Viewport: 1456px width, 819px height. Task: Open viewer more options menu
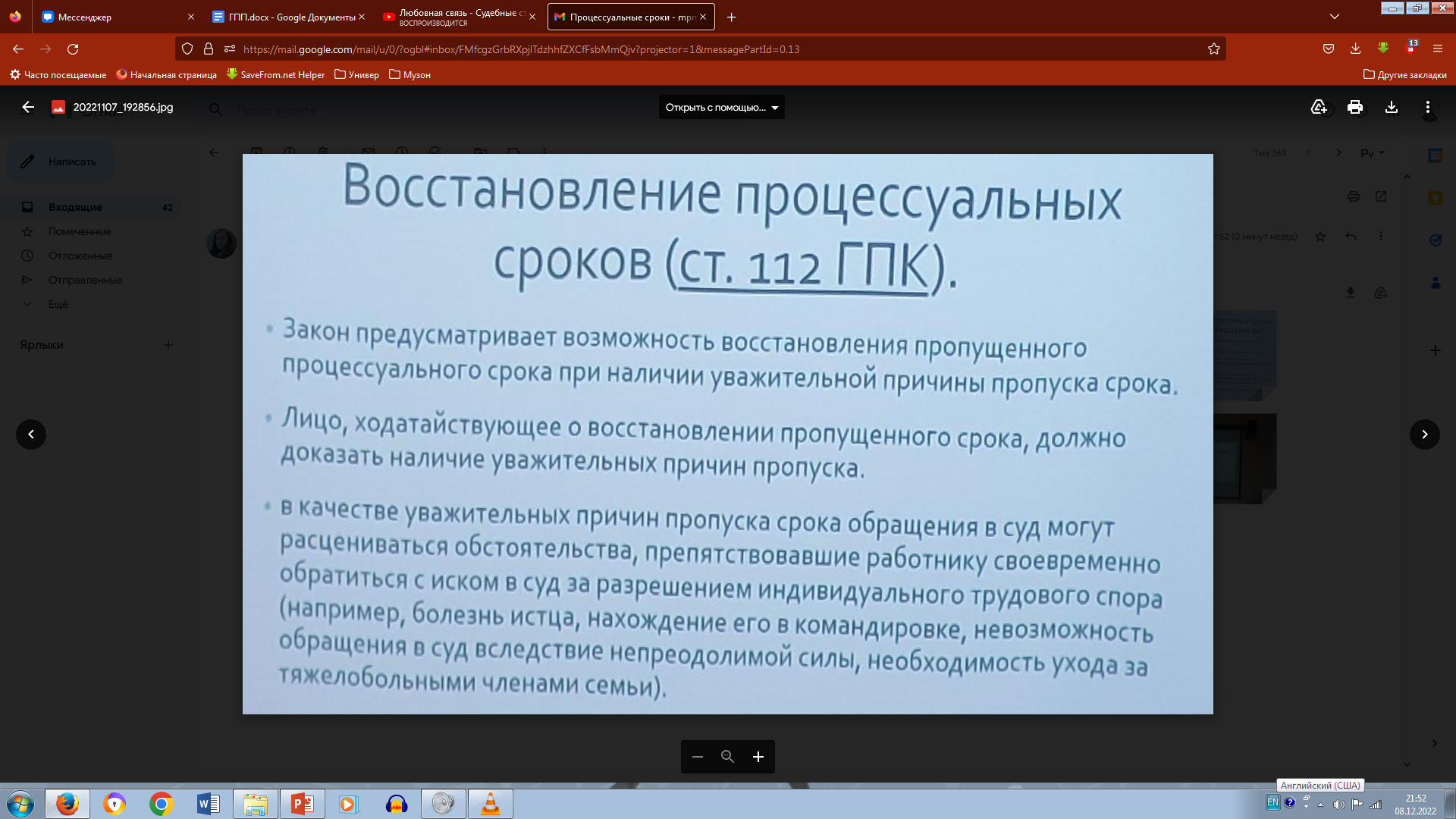[1428, 107]
